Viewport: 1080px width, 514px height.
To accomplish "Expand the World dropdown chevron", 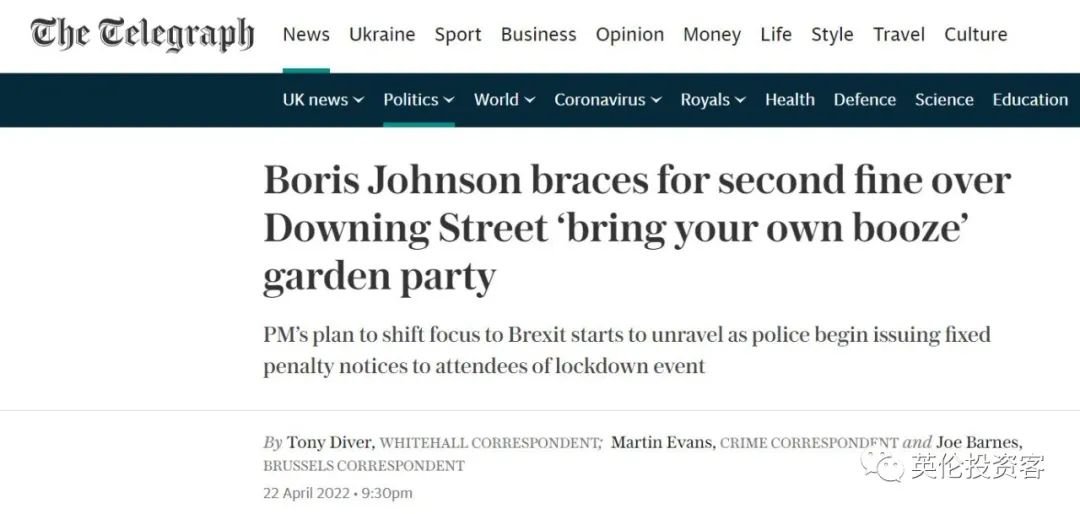I will (x=529, y=100).
